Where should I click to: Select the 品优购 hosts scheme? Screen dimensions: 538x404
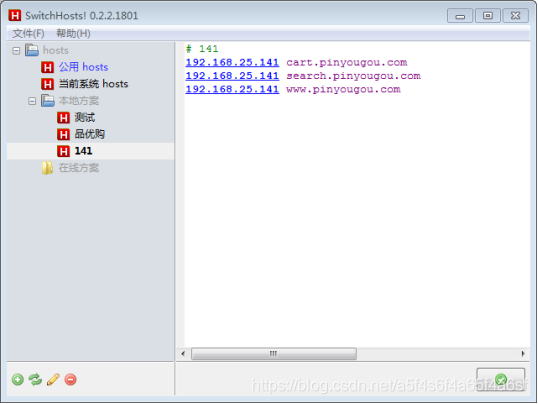click(90, 134)
